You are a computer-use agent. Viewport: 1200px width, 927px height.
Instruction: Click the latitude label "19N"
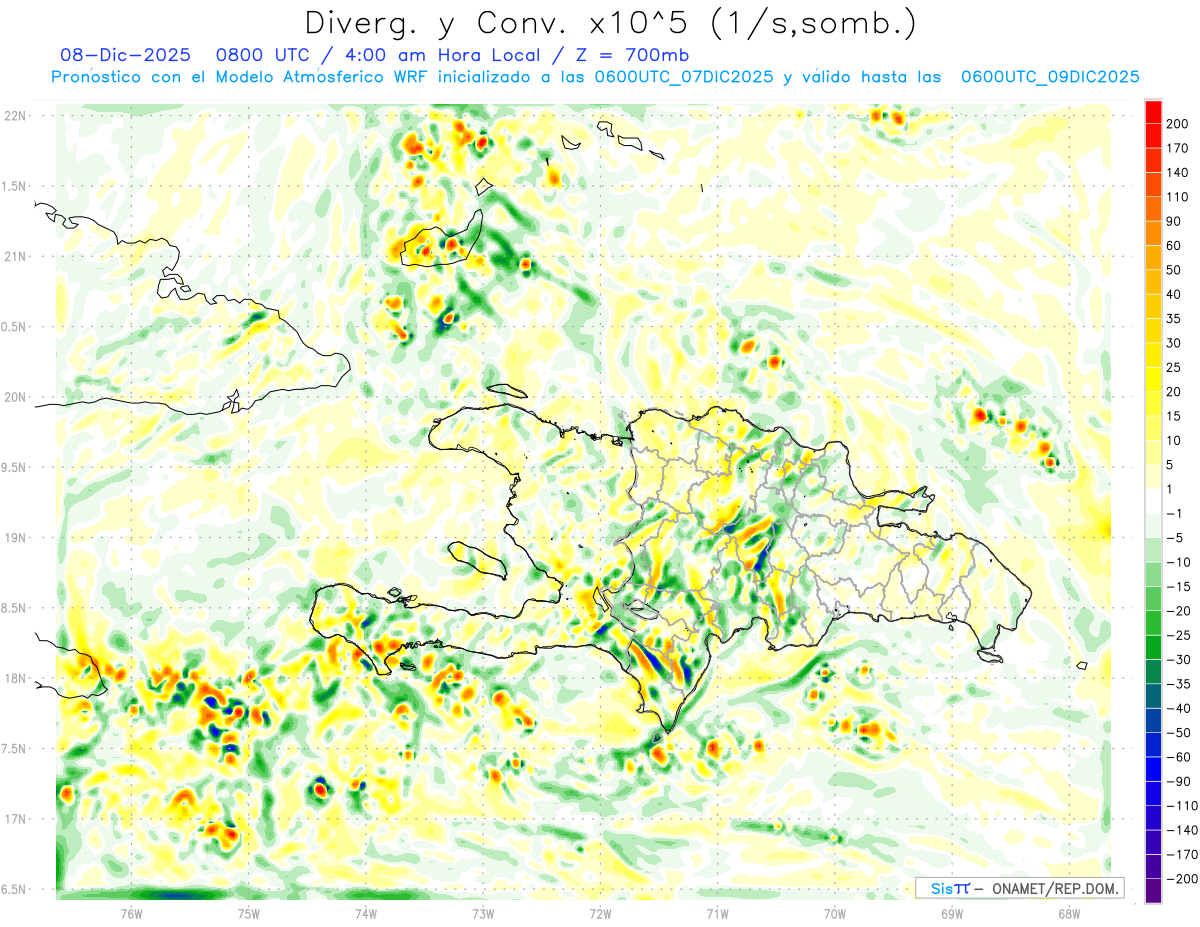click(16, 538)
